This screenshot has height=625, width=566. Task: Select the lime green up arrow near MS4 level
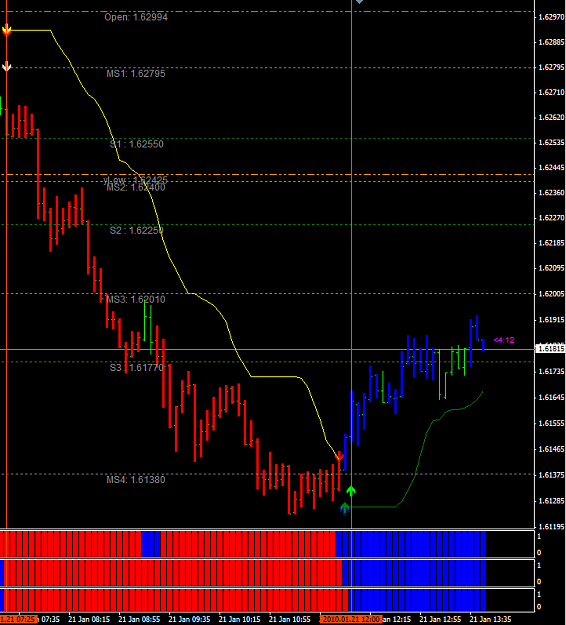click(x=351, y=491)
